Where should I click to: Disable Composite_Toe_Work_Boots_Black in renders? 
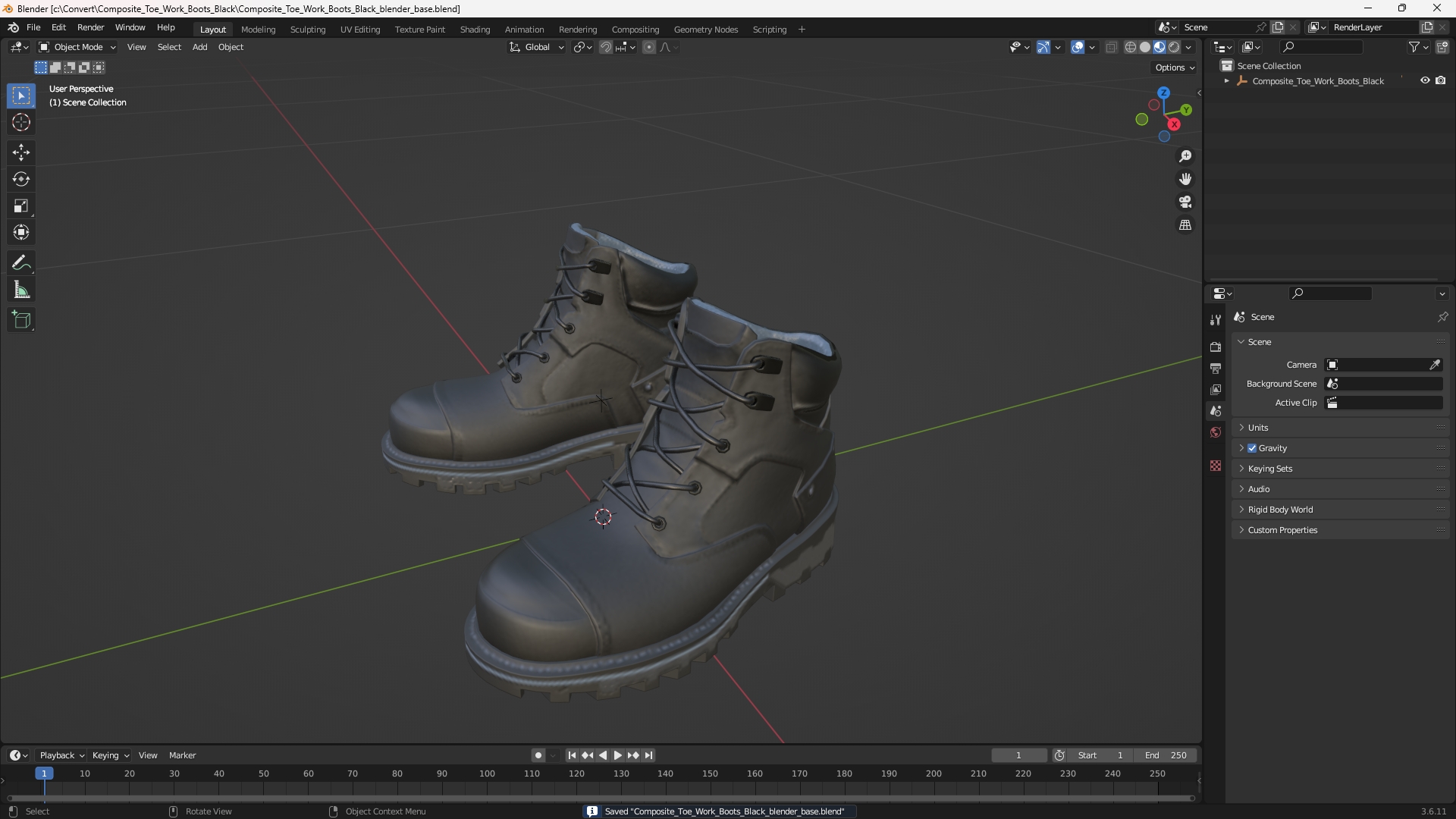click(1441, 80)
